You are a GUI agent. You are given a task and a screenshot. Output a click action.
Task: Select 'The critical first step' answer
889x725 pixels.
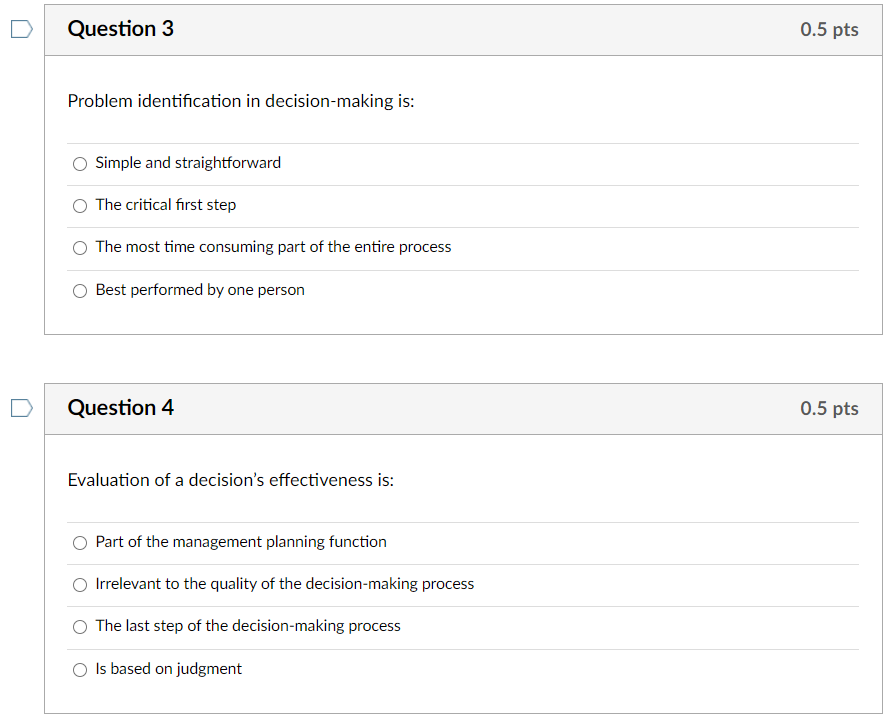pos(79,205)
